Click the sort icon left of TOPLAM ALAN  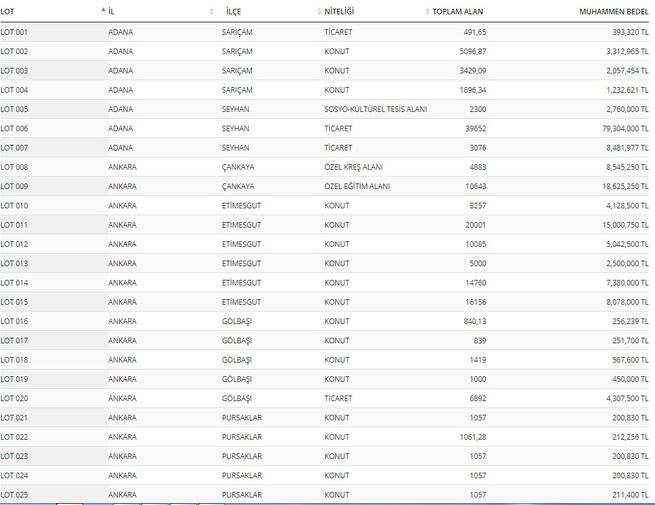point(426,11)
